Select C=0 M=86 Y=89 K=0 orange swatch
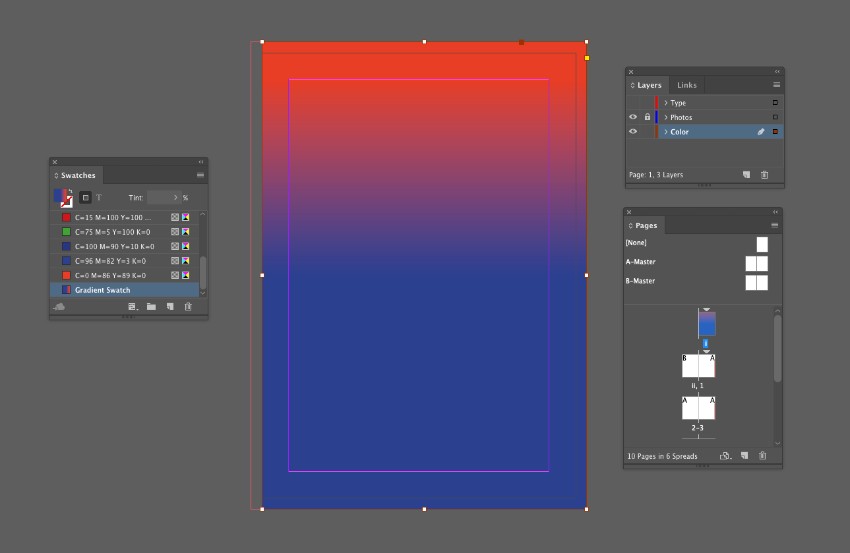The image size is (850, 553). point(125,275)
